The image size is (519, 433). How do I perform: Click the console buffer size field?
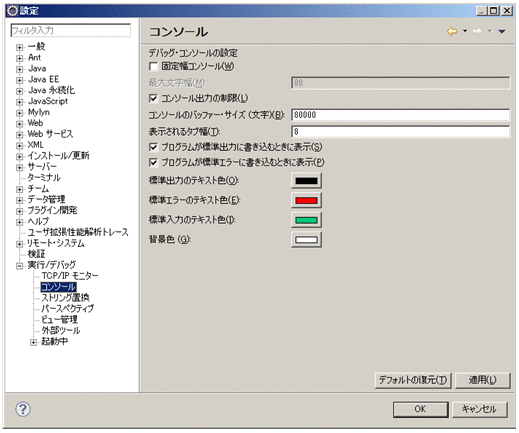[x=400, y=115]
